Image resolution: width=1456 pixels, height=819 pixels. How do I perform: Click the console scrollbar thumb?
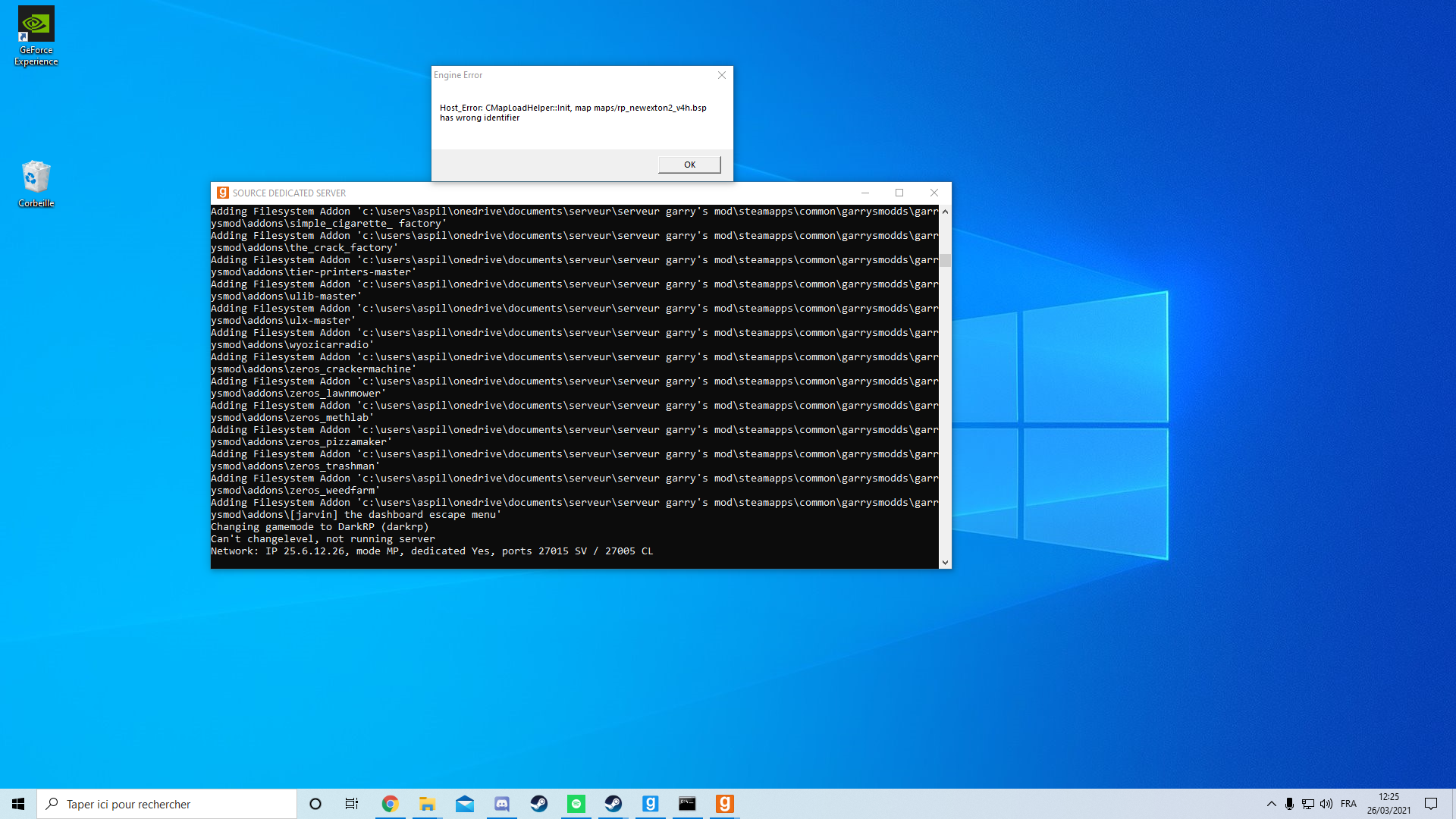click(945, 261)
